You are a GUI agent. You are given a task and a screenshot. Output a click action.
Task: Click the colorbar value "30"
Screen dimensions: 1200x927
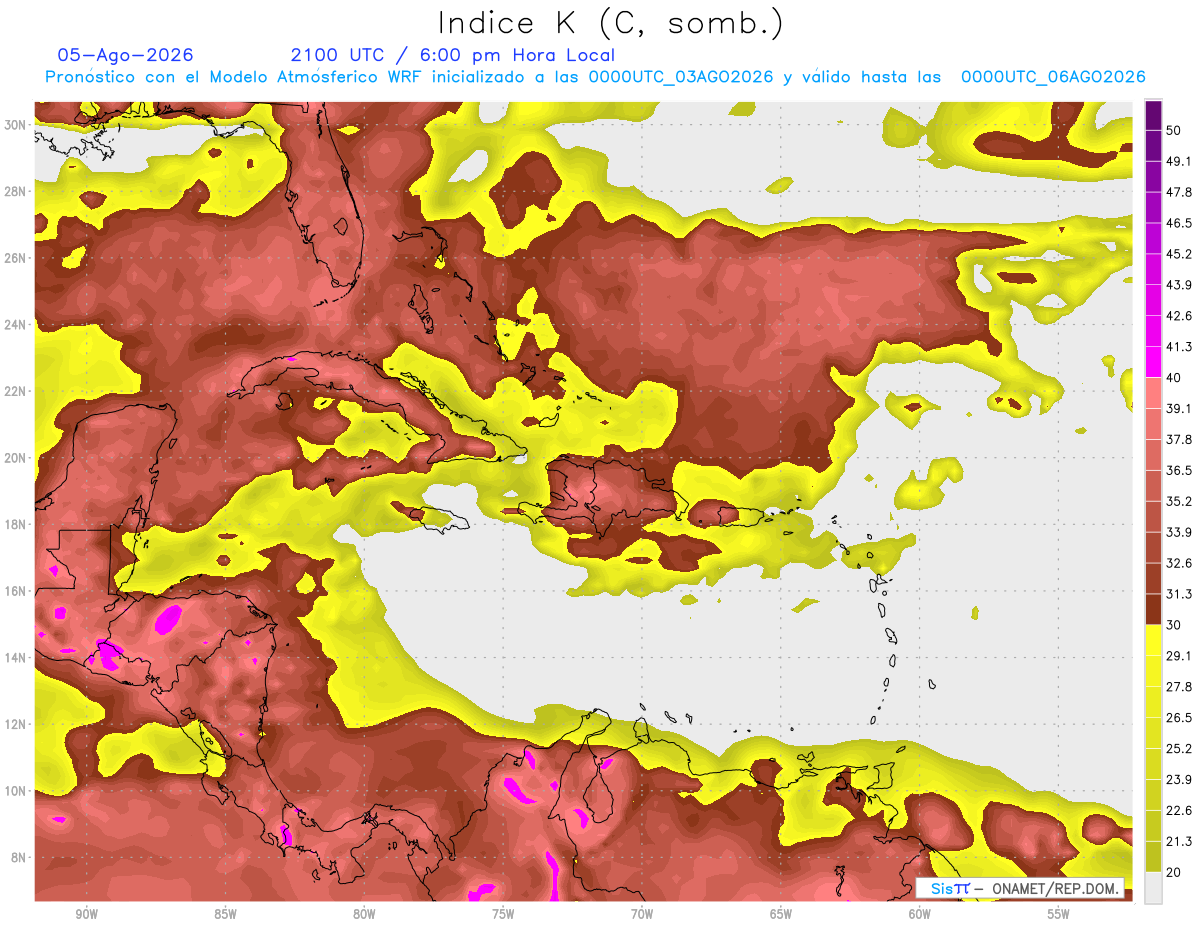(x=1173, y=625)
